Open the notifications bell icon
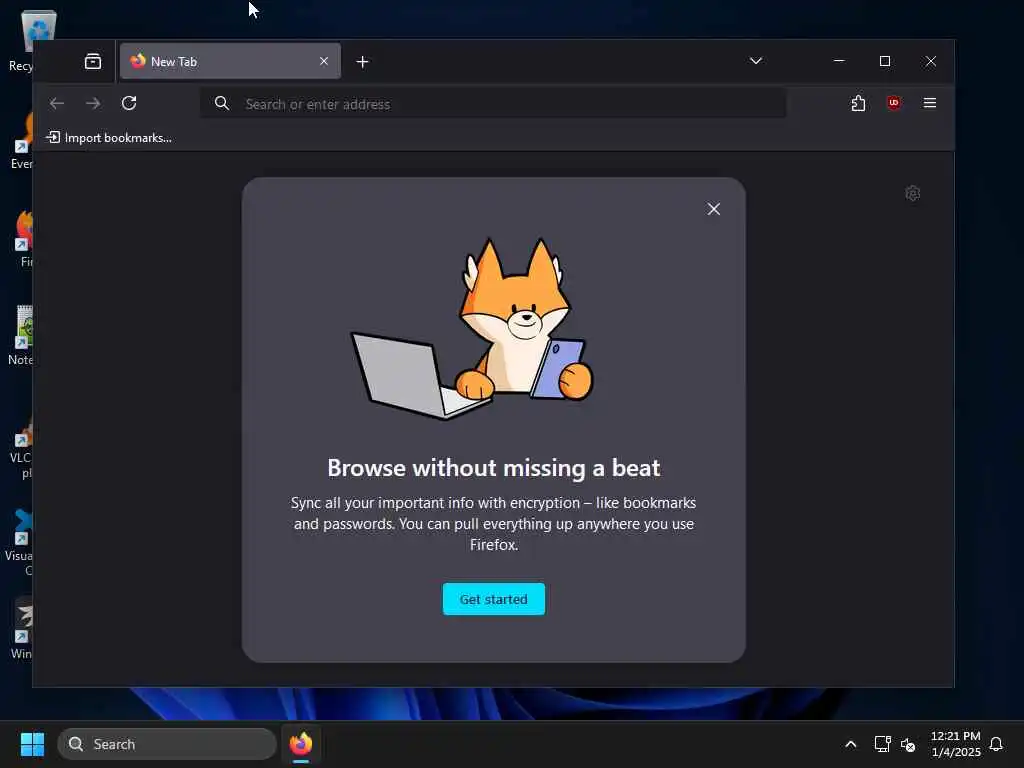 pos(996,744)
